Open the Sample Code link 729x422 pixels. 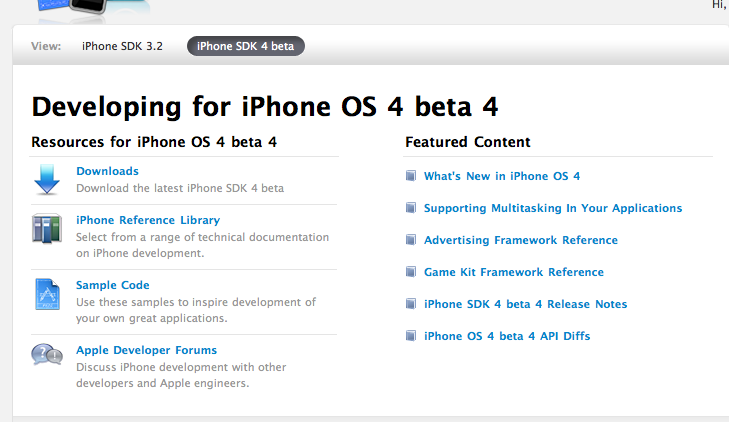(x=113, y=285)
